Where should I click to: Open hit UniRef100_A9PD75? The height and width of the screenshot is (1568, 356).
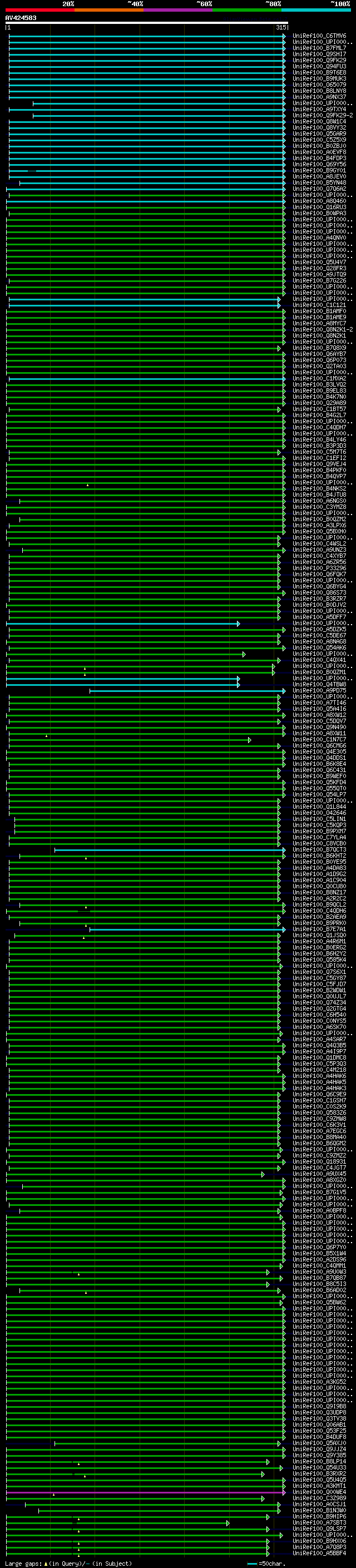click(x=319, y=691)
